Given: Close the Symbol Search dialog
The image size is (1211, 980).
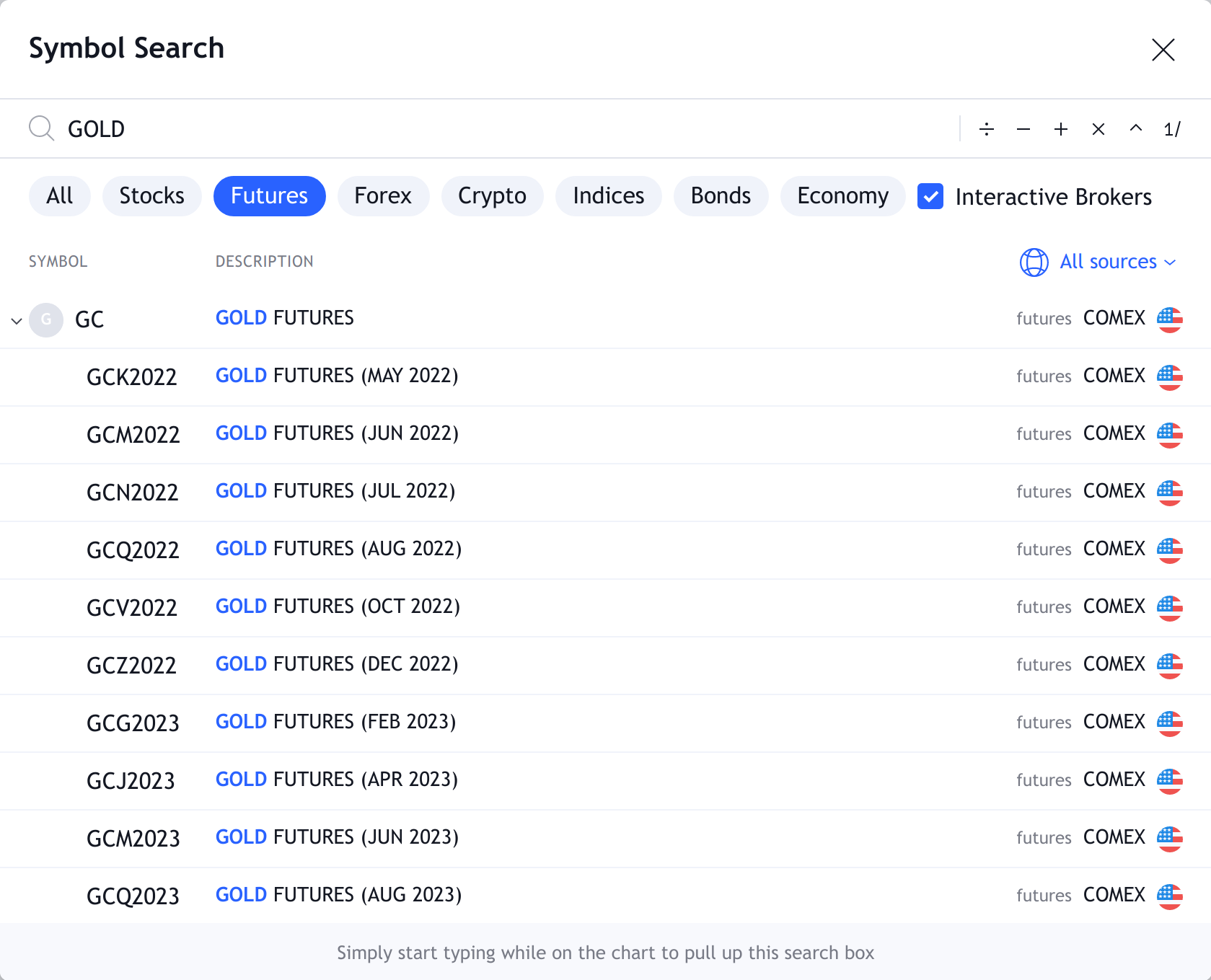Looking at the screenshot, I should [x=1163, y=50].
